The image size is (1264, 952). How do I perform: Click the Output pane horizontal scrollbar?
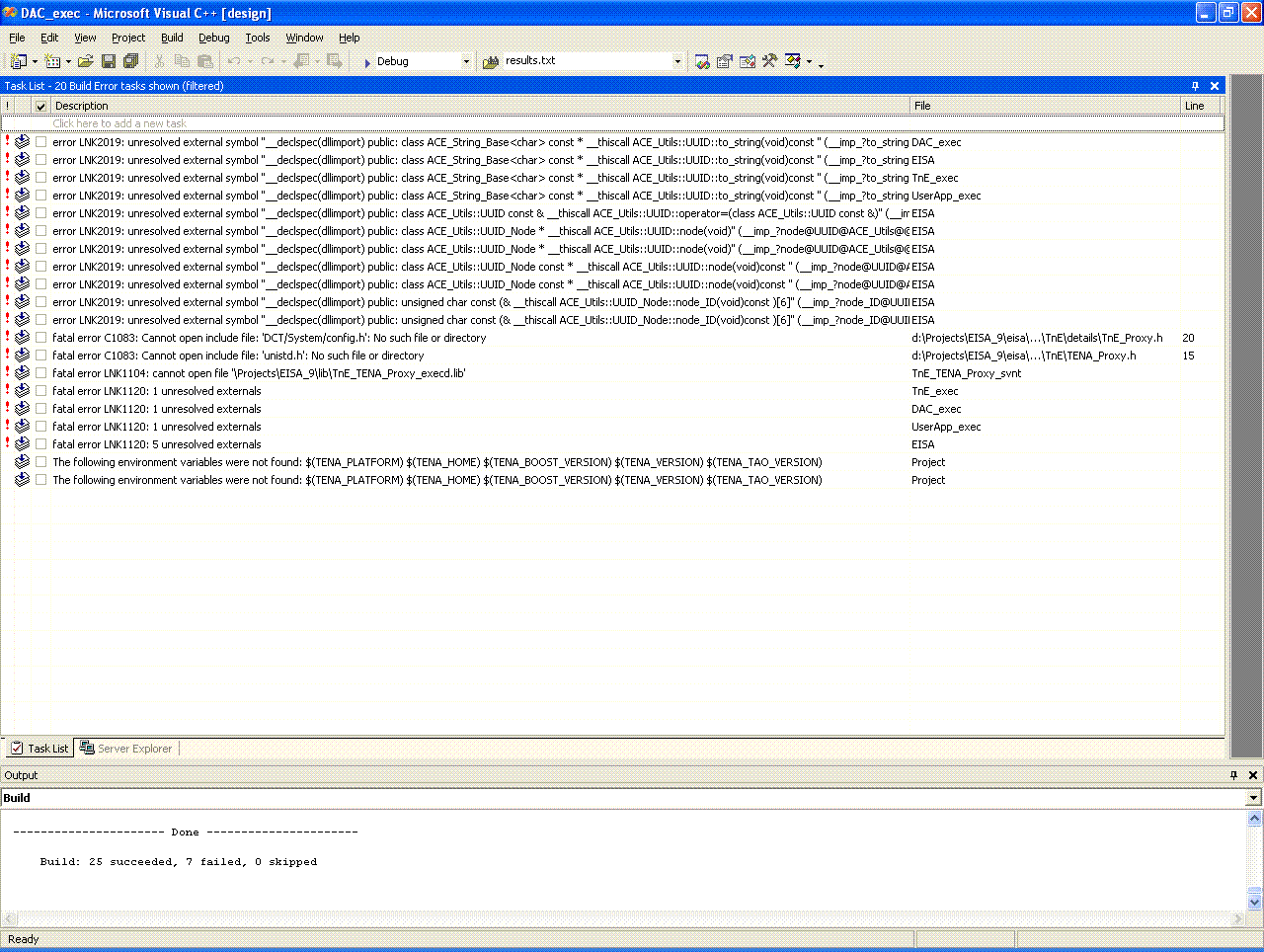pyautogui.click(x=623, y=918)
